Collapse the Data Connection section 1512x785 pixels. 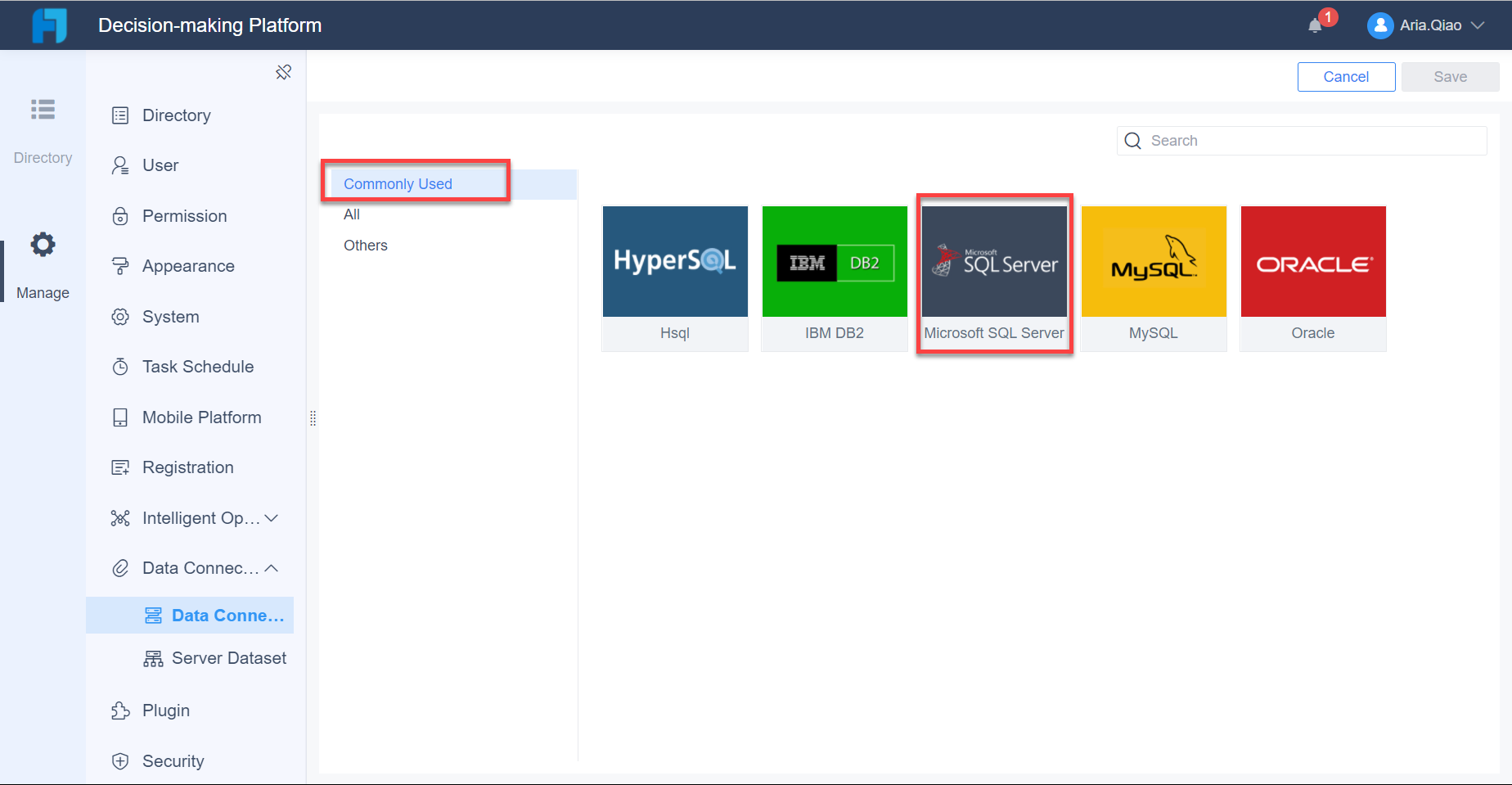270,567
